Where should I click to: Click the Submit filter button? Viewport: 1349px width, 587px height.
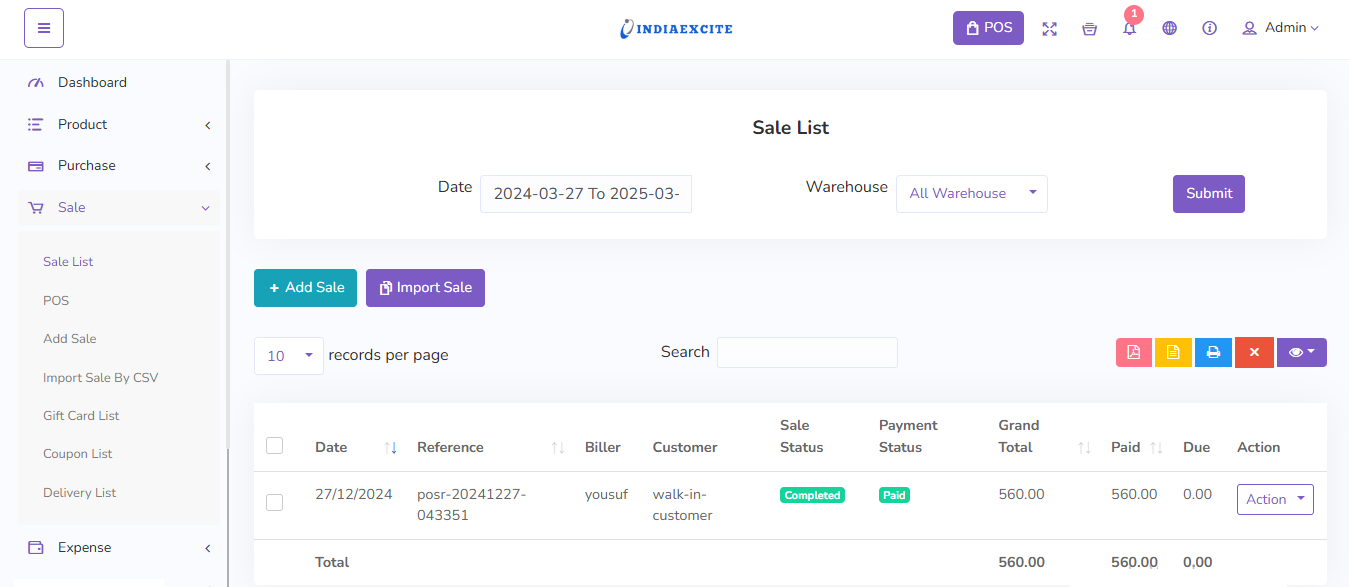coord(1208,194)
